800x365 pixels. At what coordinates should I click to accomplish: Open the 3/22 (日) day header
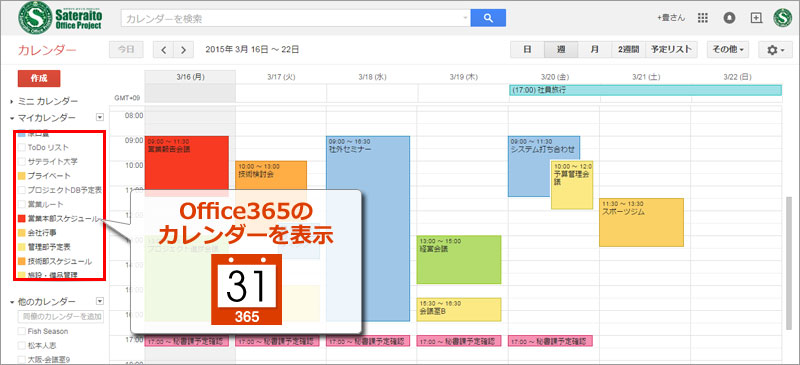pyautogui.click(x=737, y=77)
